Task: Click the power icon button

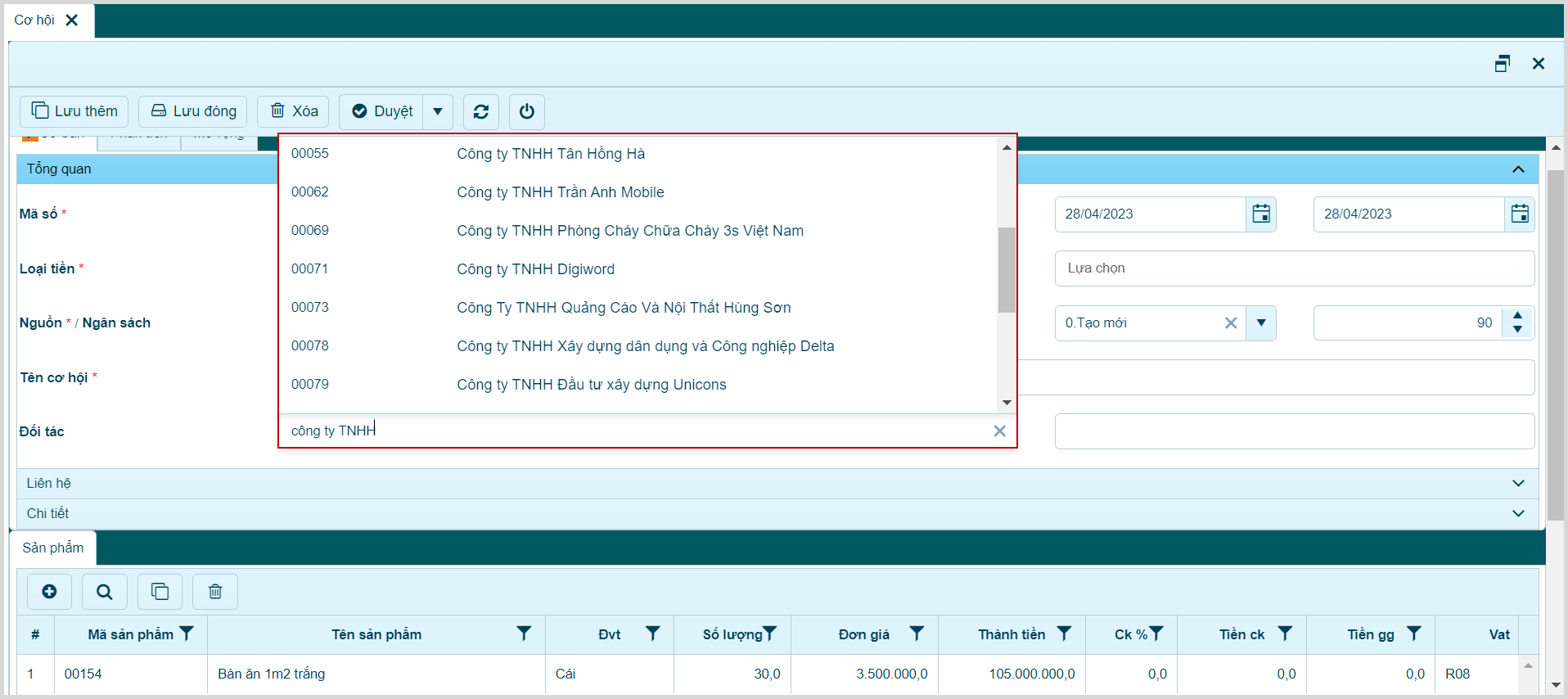Action: click(x=527, y=111)
